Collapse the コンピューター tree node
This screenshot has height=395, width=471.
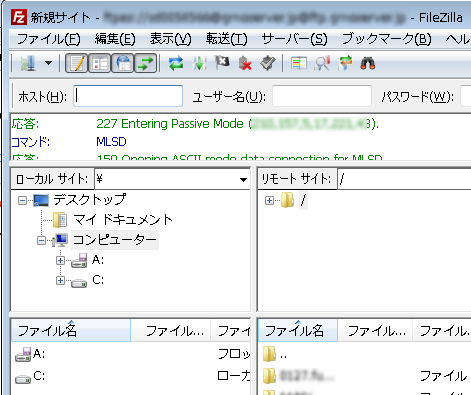(x=41, y=240)
